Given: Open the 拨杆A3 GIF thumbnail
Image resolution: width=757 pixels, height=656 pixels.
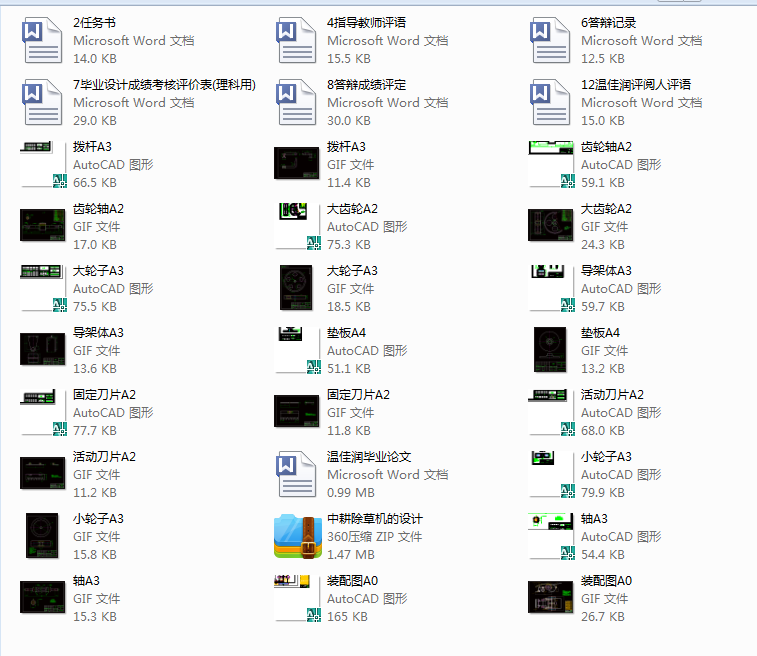Looking at the screenshot, I should 296,163.
